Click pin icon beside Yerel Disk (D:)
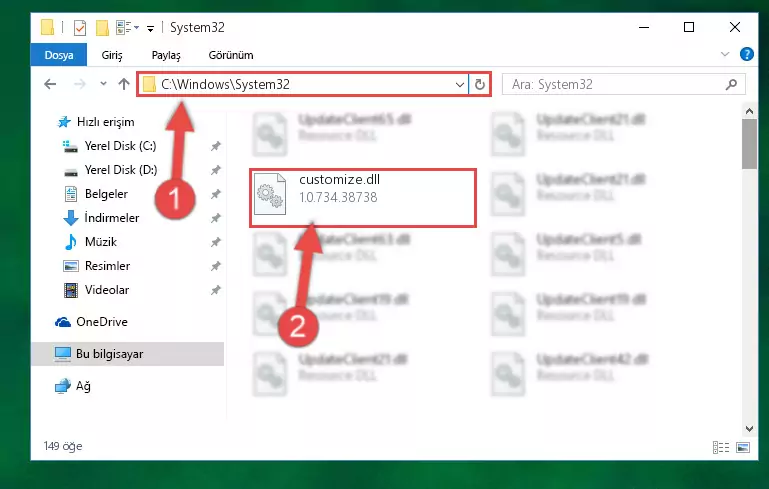Image resolution: width=769 pixels, height=489 pixels. point(215,170)
